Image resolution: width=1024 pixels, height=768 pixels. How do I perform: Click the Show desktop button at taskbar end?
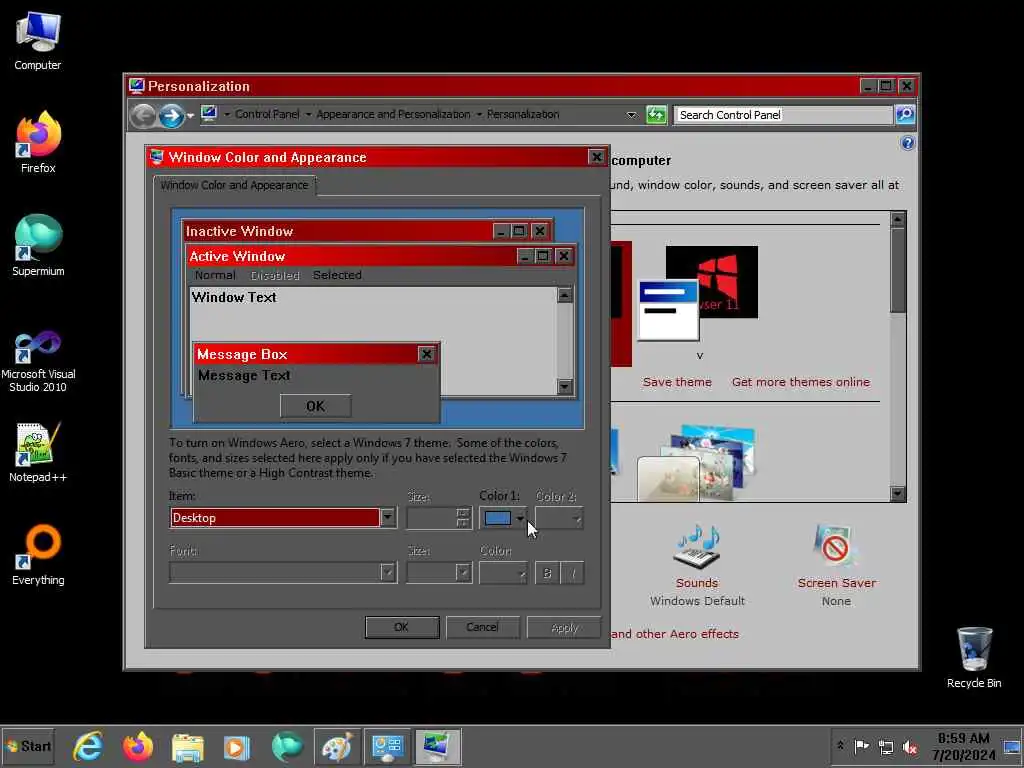1012,746
